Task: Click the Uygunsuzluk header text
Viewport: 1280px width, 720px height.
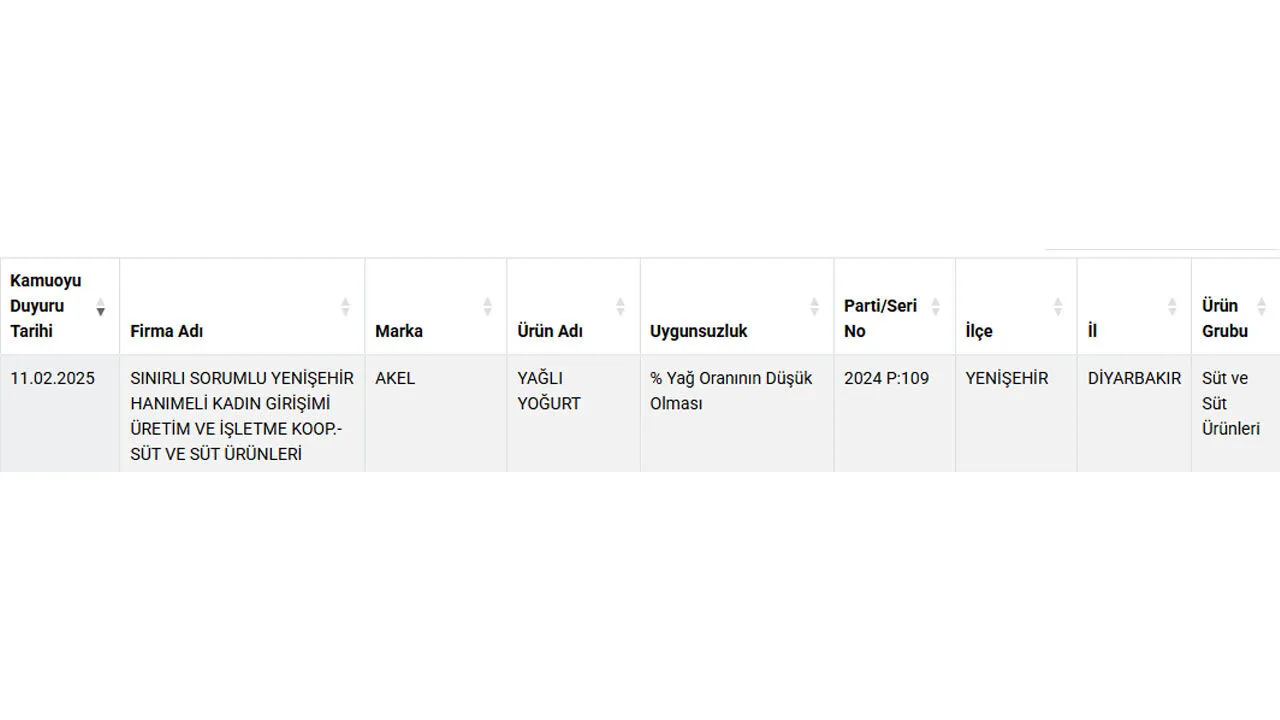Action: click(698, 331)
